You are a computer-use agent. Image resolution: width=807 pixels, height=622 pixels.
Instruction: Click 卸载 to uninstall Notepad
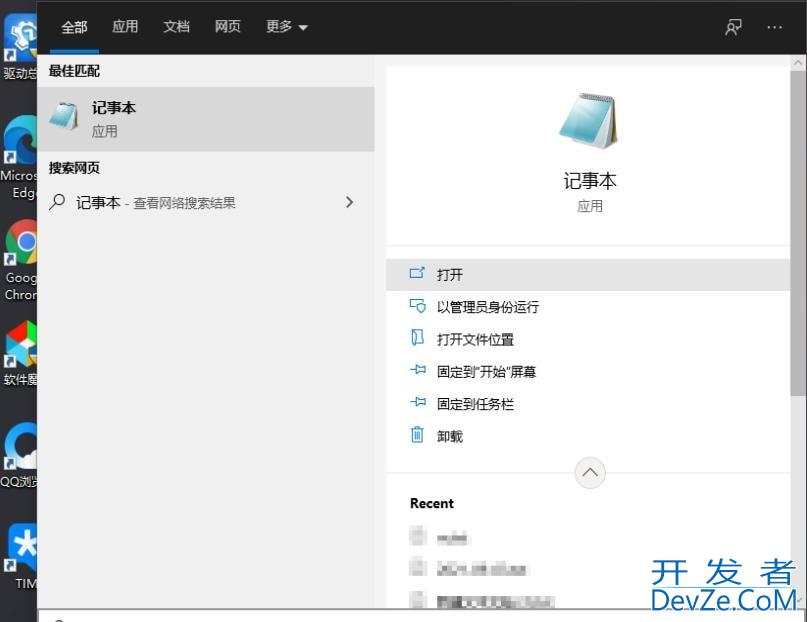450,437
